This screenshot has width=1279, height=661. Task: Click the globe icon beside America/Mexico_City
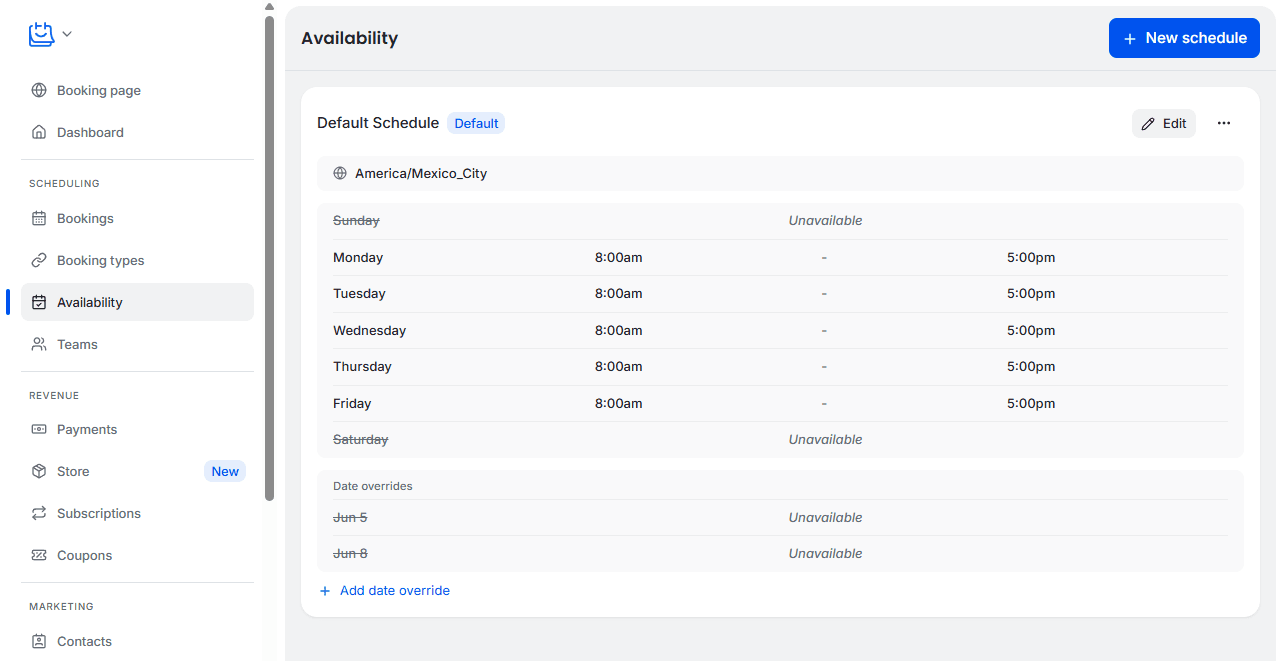click(340, 173)
